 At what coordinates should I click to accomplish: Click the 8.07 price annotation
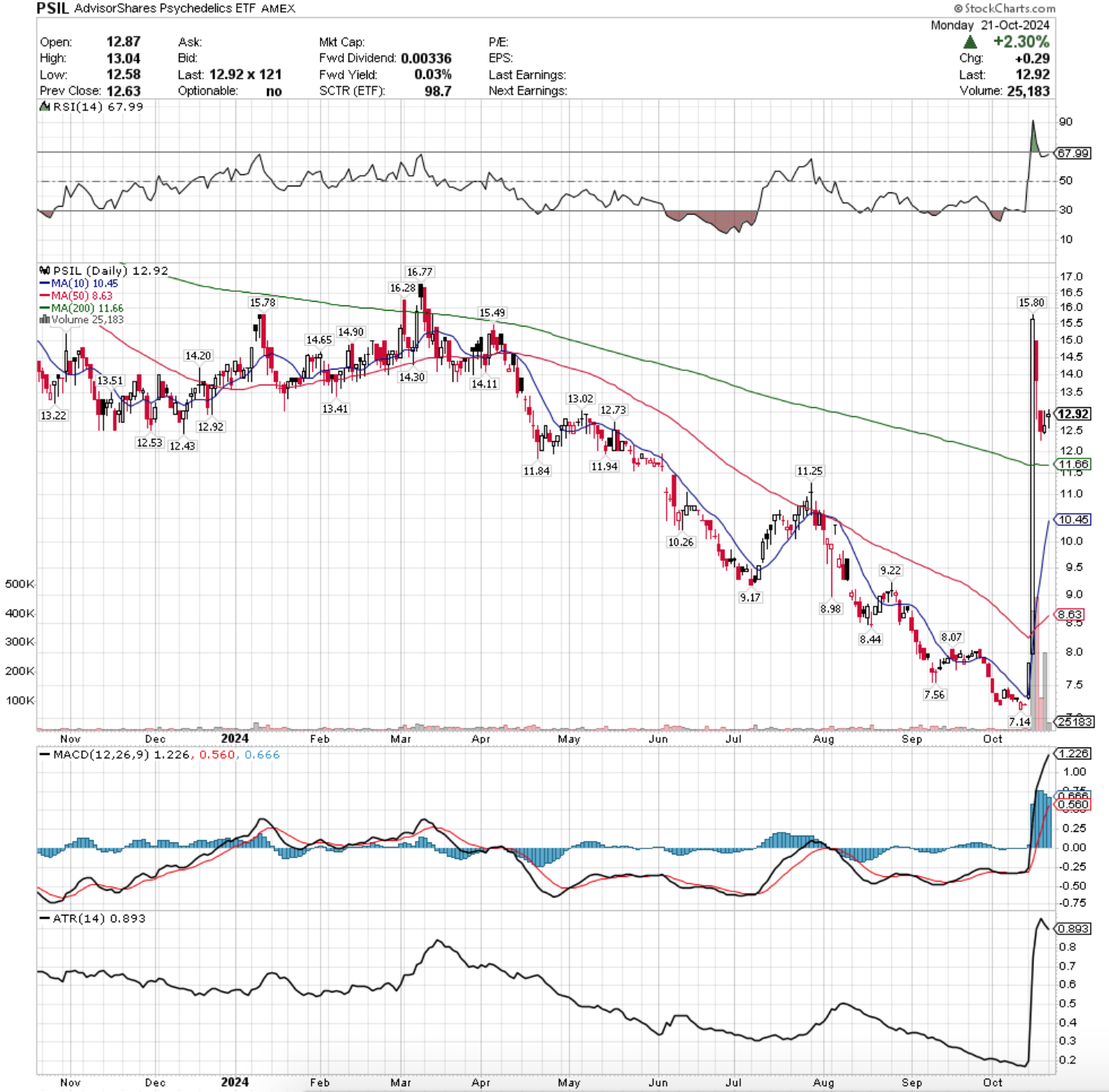click(x=951, y=637)
